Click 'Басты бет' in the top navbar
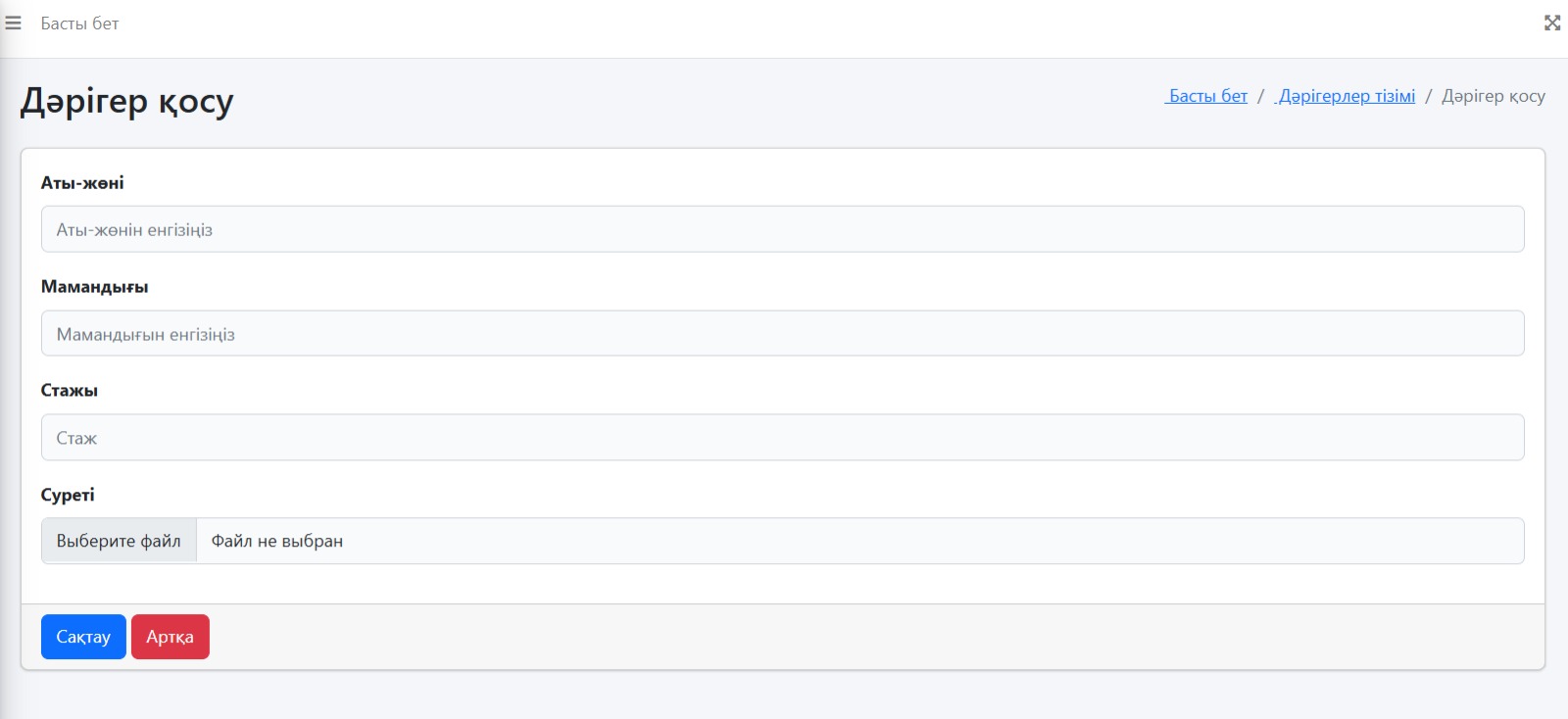This screenshot has height=719, width=1568. tap(79, 24)
